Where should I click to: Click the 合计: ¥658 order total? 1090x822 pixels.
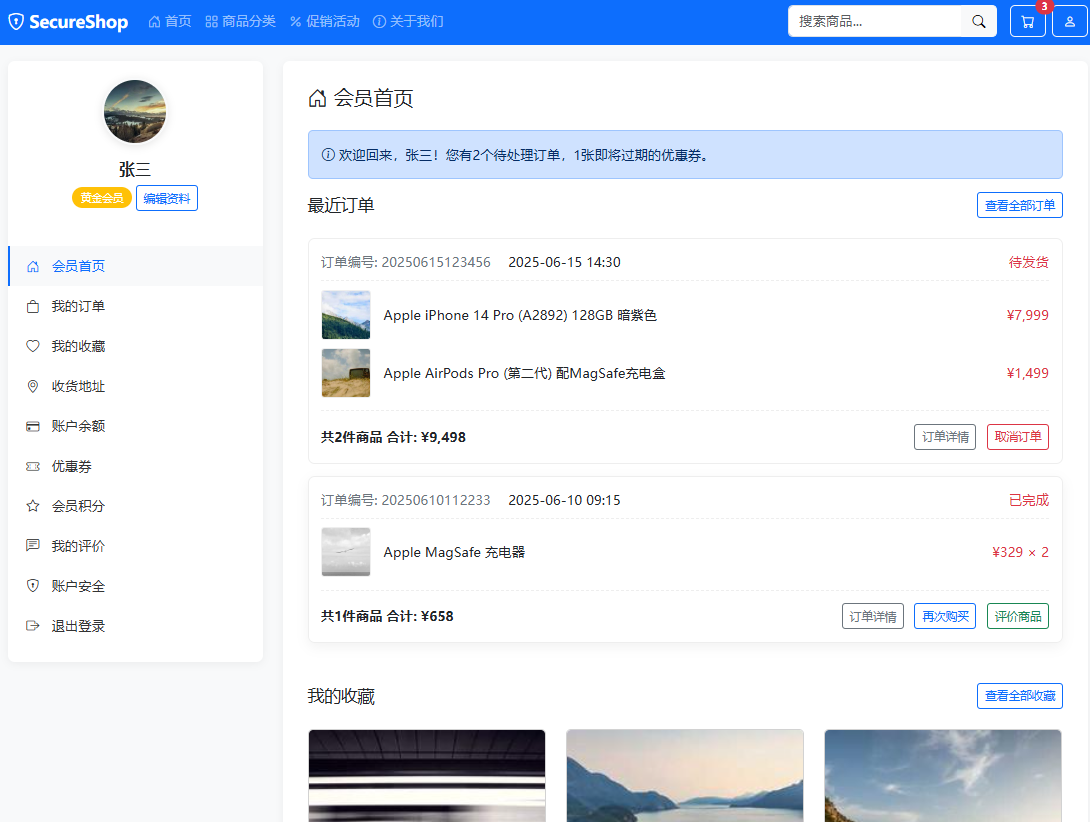[420, 616]
